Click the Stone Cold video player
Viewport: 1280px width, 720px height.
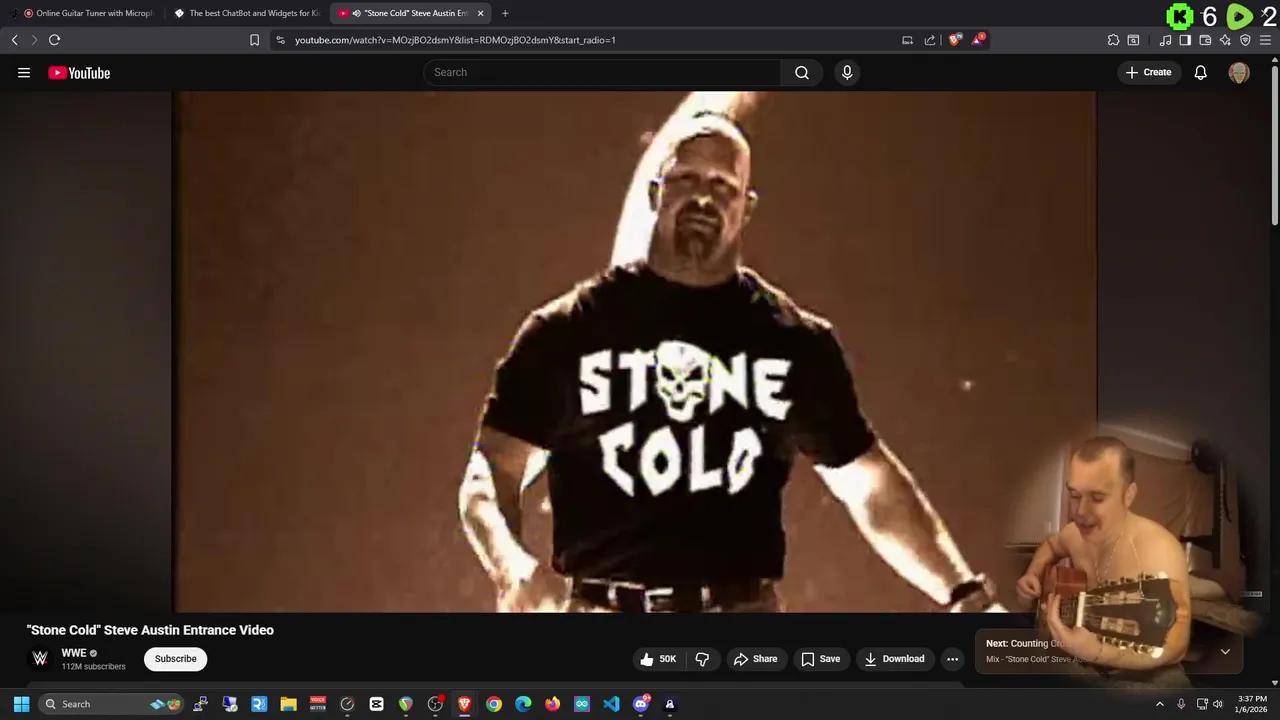coord(635,352)
